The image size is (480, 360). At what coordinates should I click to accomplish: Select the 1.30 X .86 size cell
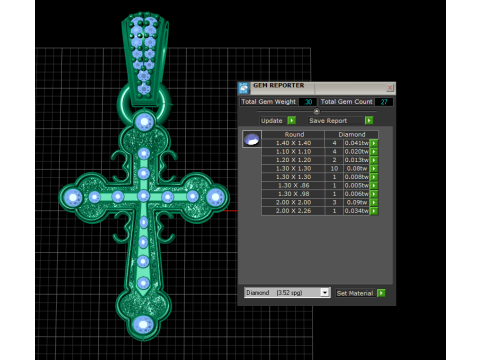click(x=293, y=186)
